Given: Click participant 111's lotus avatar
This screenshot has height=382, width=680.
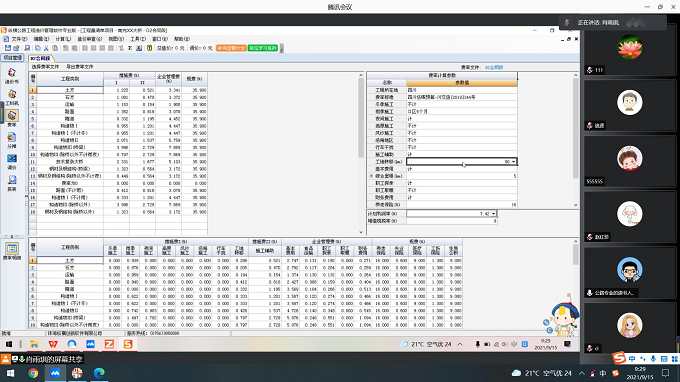Looking at the screenshot, I should 630,47.
